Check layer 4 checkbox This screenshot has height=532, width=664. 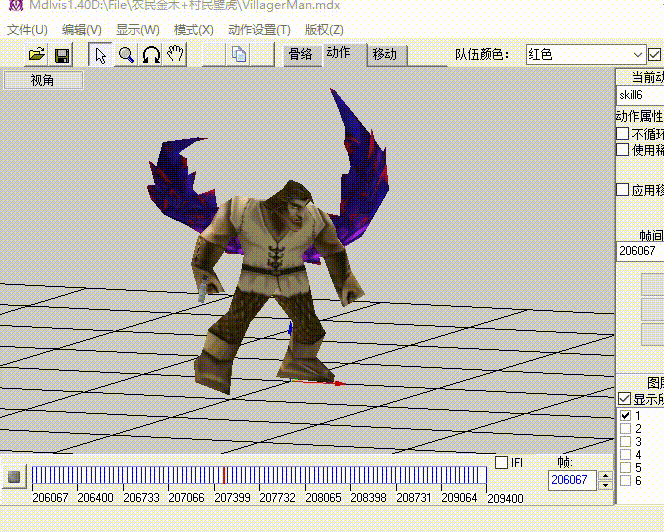click(625, 454)
